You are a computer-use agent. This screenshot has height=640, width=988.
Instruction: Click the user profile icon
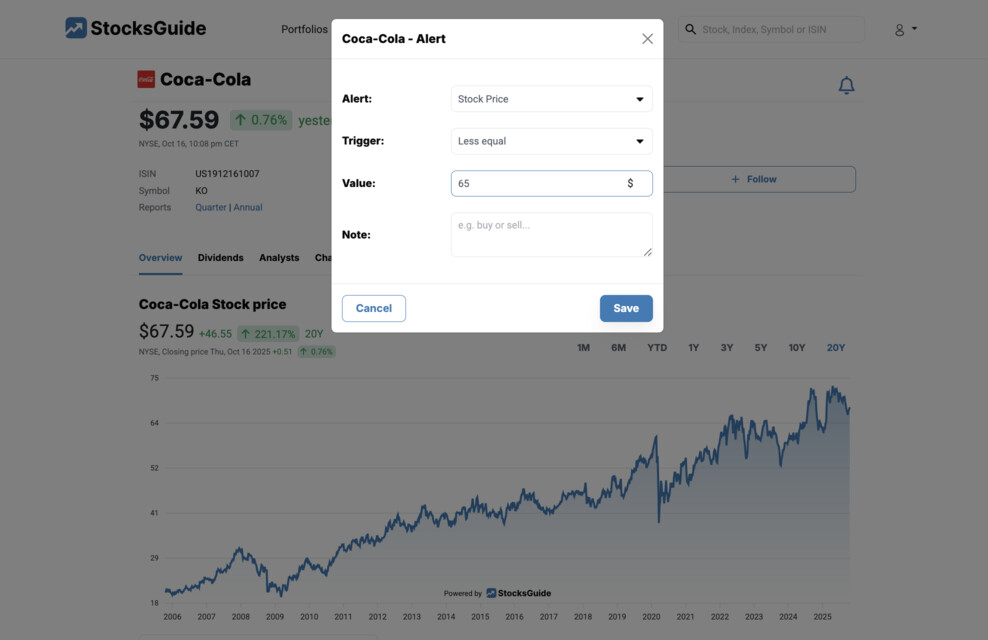[898, 29]
